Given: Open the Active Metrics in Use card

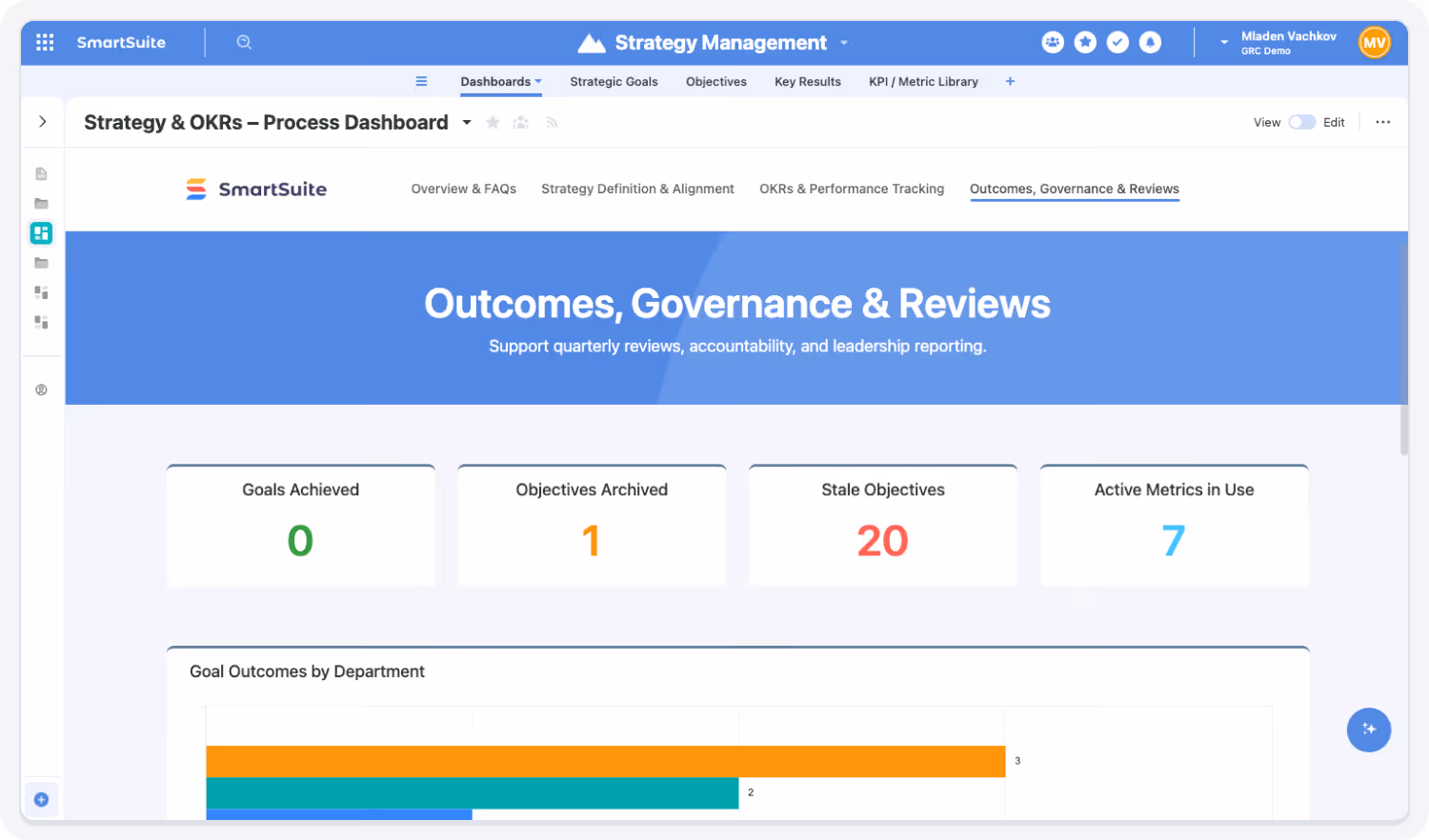Looking at the screenshot, I should pyautogui.click(x=1175, y=525).
